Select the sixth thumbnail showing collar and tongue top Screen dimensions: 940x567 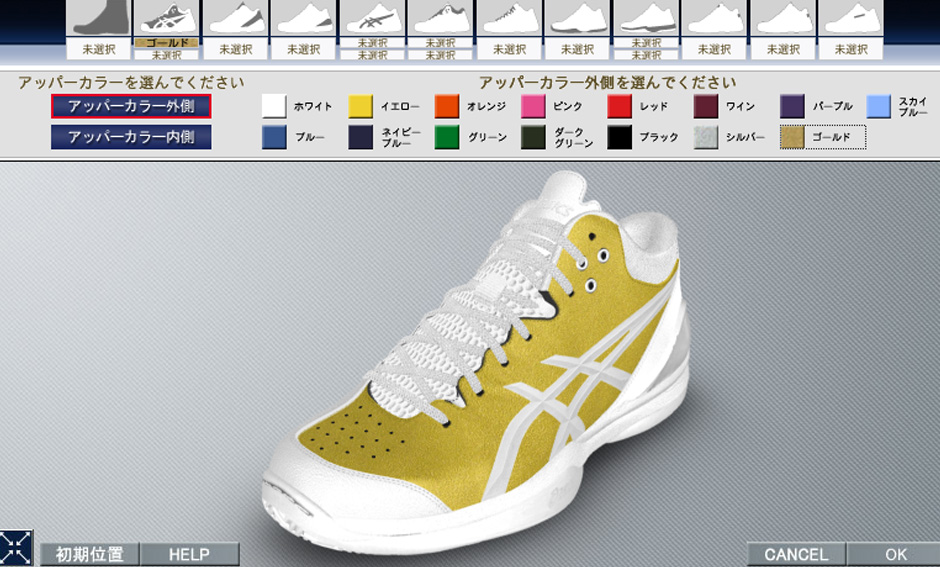click(440, 17)
